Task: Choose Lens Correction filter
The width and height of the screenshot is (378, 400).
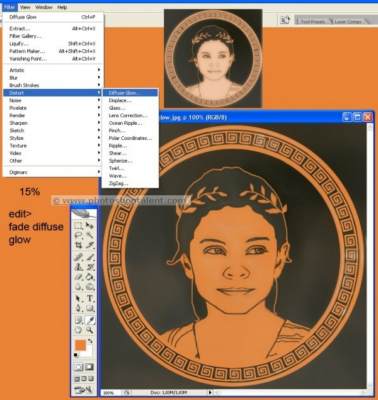Action: (x=130, y=115)
